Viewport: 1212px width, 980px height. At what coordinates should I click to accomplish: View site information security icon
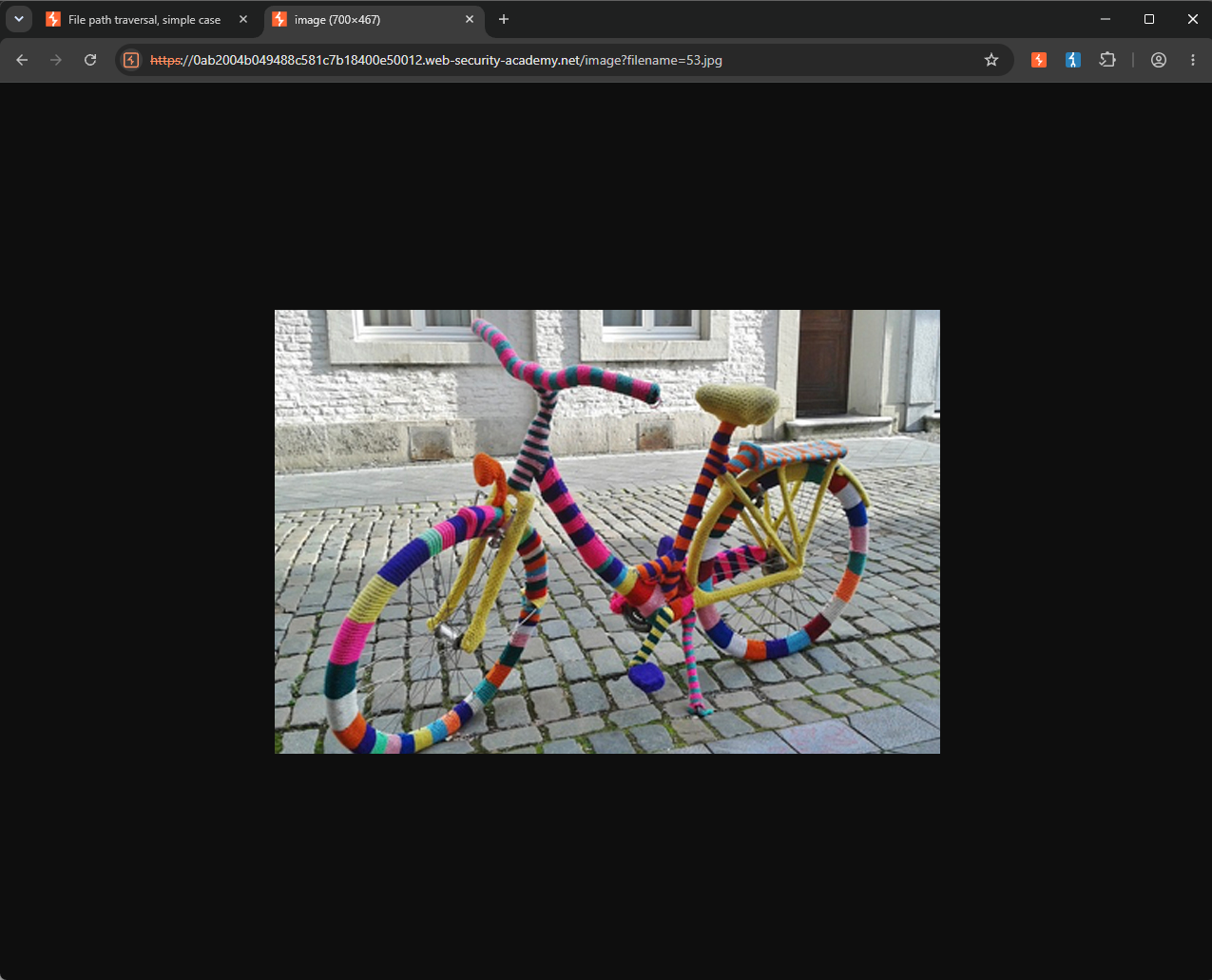(x=131, y=60)
